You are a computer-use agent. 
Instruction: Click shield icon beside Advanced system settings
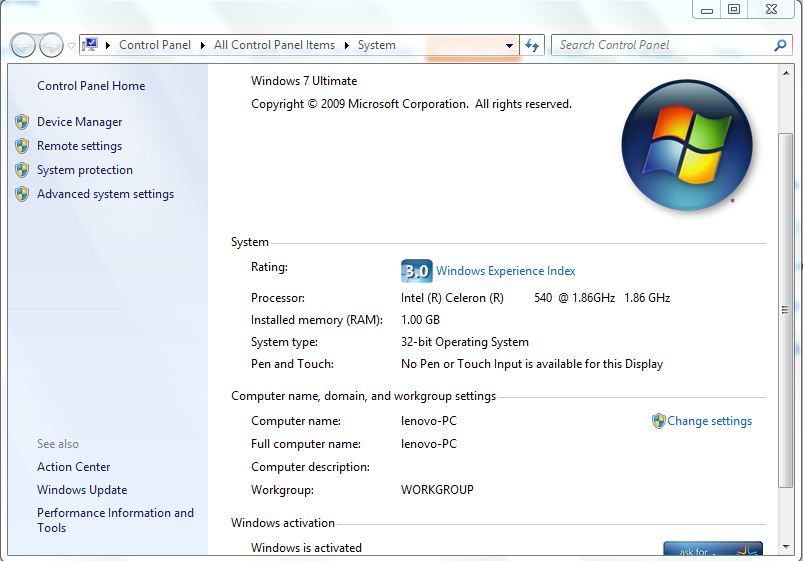click(x=22, y=194)
